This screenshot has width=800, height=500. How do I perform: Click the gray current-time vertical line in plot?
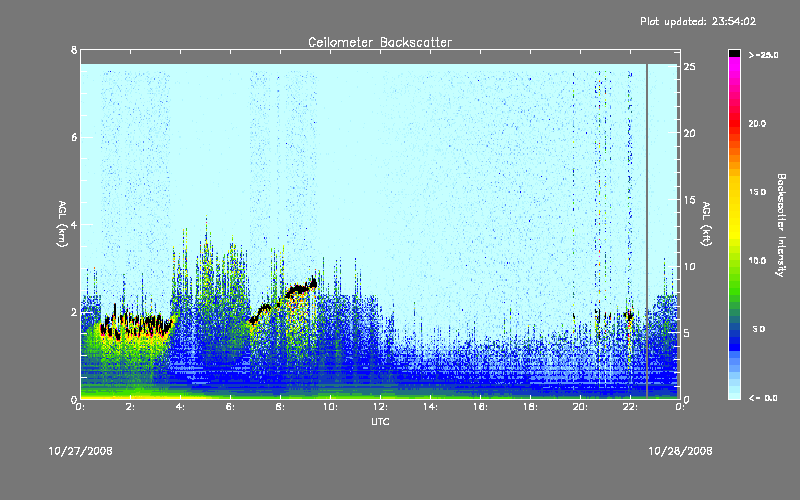click(647, 231)
